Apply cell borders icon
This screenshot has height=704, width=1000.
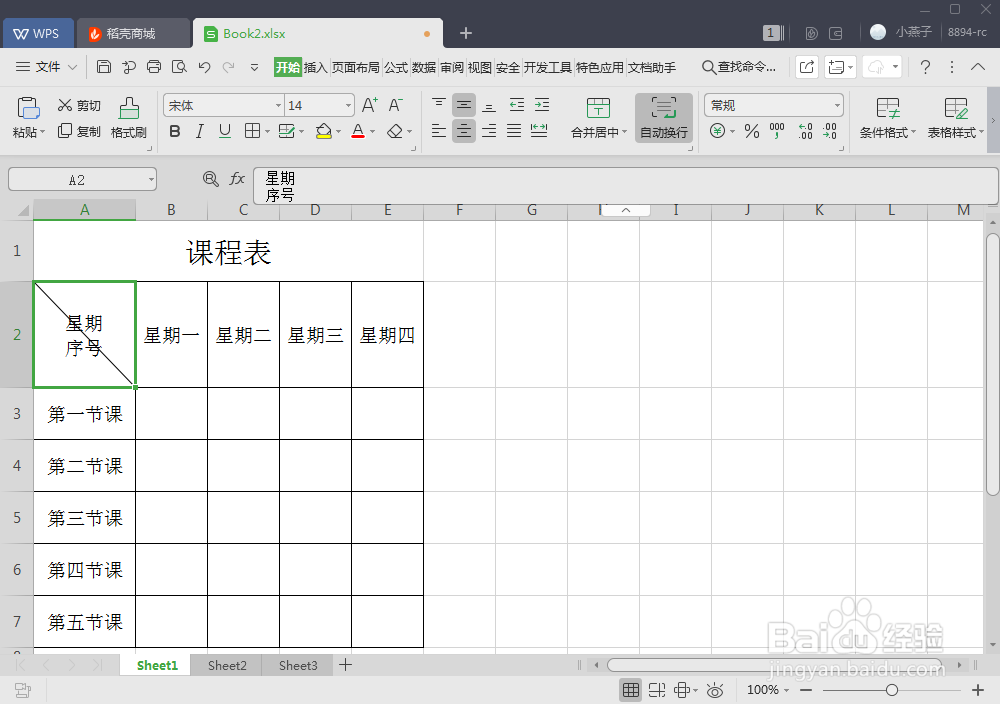(253, 131)
